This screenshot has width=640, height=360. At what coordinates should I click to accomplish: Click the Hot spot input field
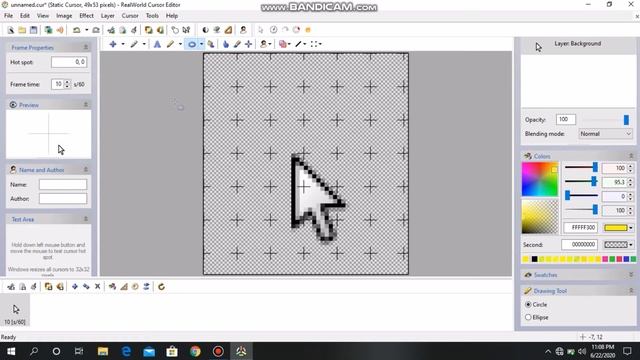tap(69, 62)
